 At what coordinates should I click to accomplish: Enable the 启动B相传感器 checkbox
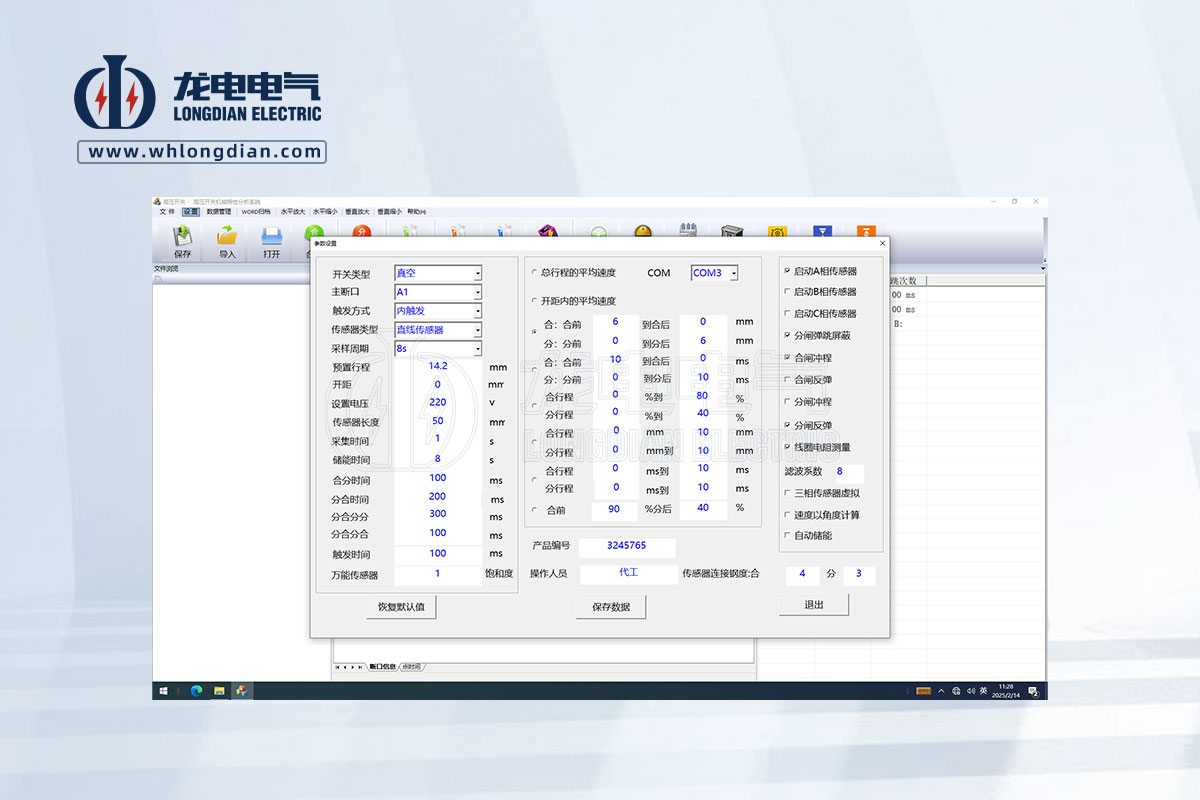point(788,292)
